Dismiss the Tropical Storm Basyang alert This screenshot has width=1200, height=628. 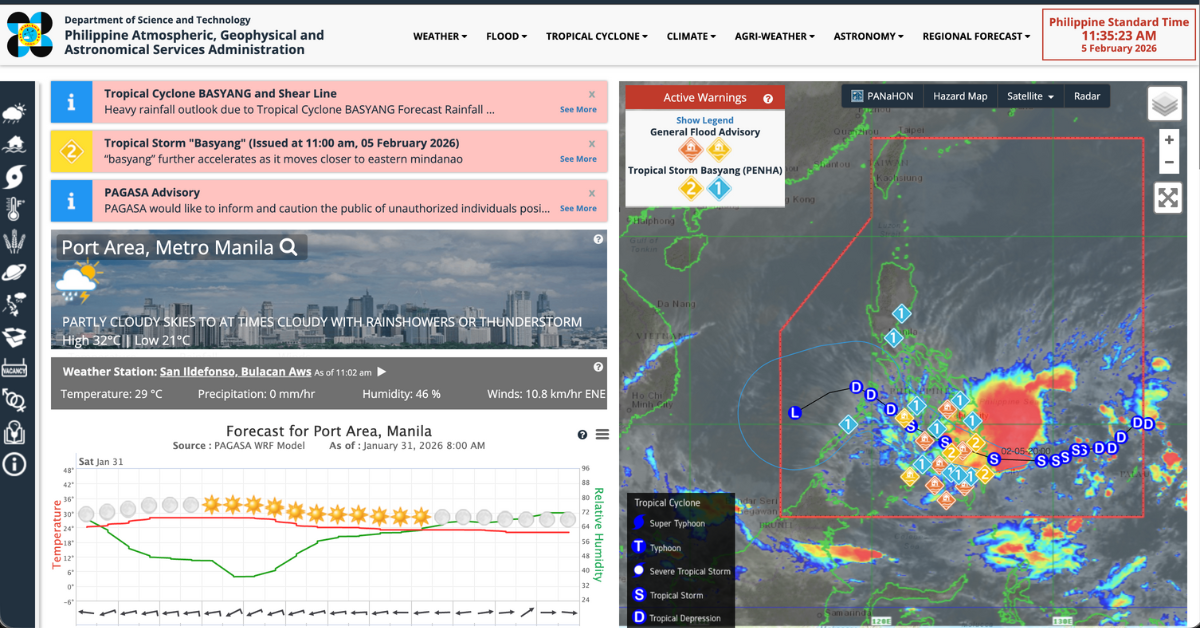pos(592,144)
